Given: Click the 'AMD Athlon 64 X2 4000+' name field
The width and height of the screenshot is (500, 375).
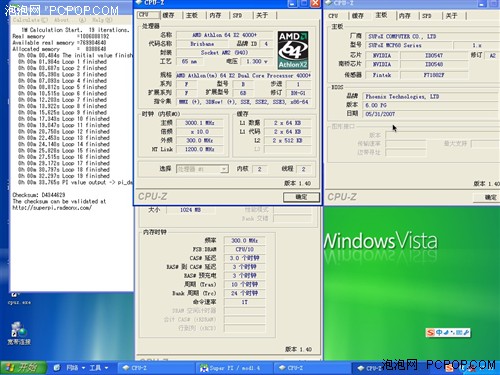Looking at the screenshot, I should click(x=224, y=35).
